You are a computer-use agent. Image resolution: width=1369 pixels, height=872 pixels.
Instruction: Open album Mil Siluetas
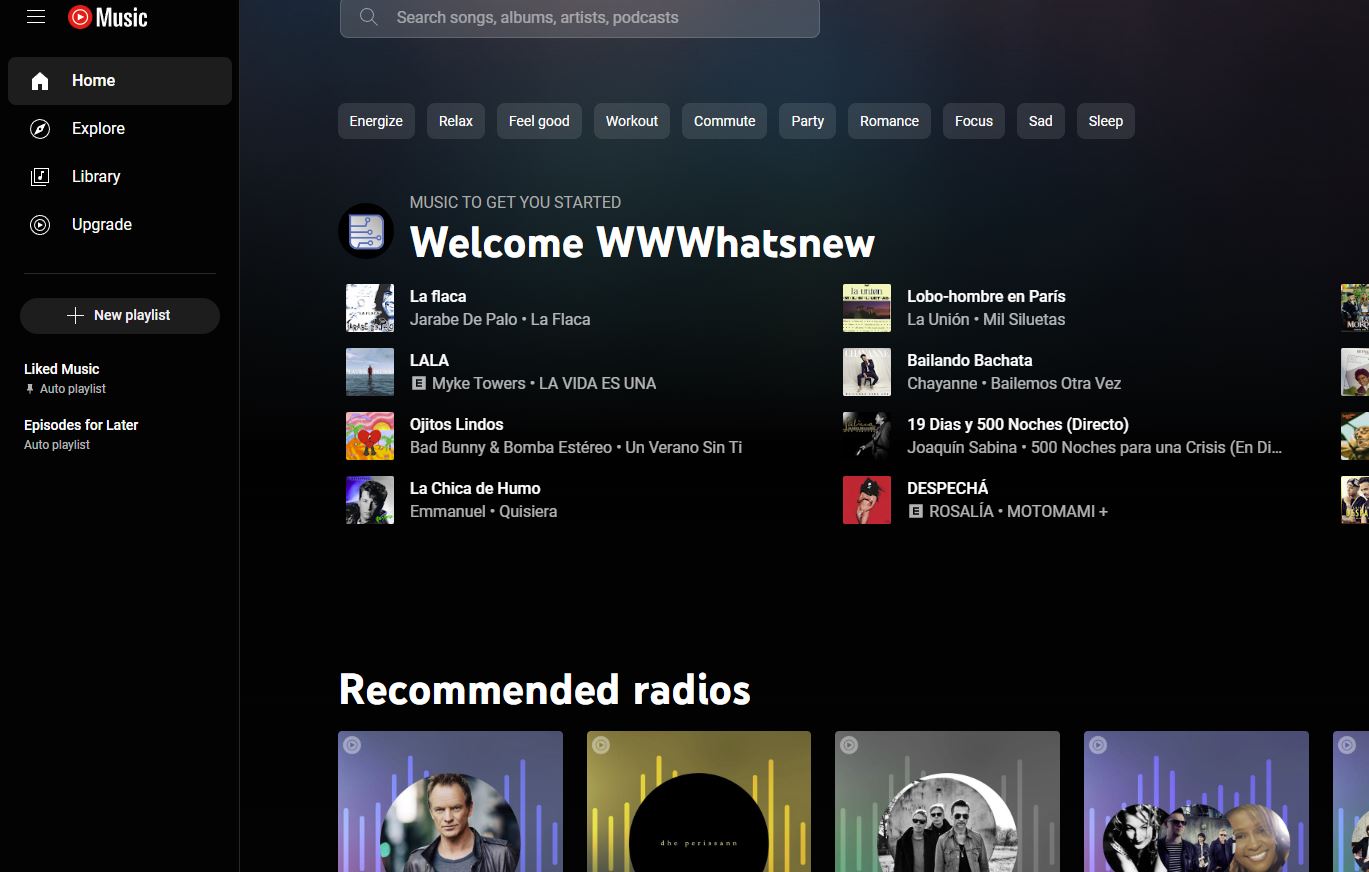1024,320
